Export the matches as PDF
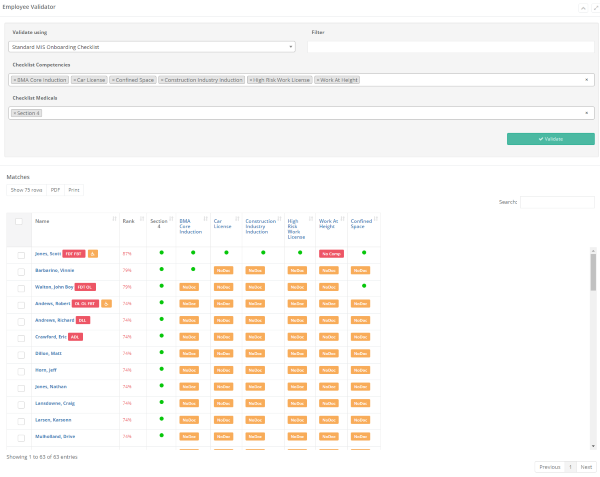The height and width of the screenshot is (477, 600). (55, 190)
